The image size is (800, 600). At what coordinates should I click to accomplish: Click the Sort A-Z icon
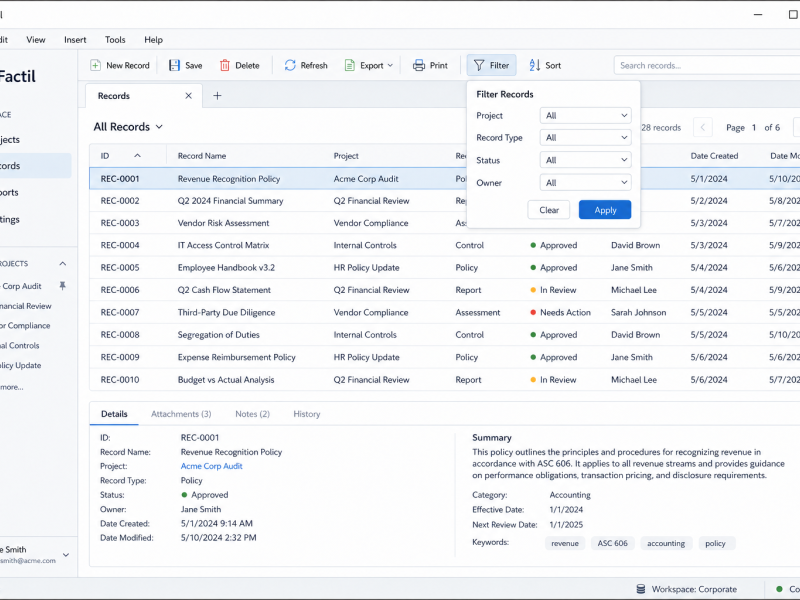tap(534, 65)
